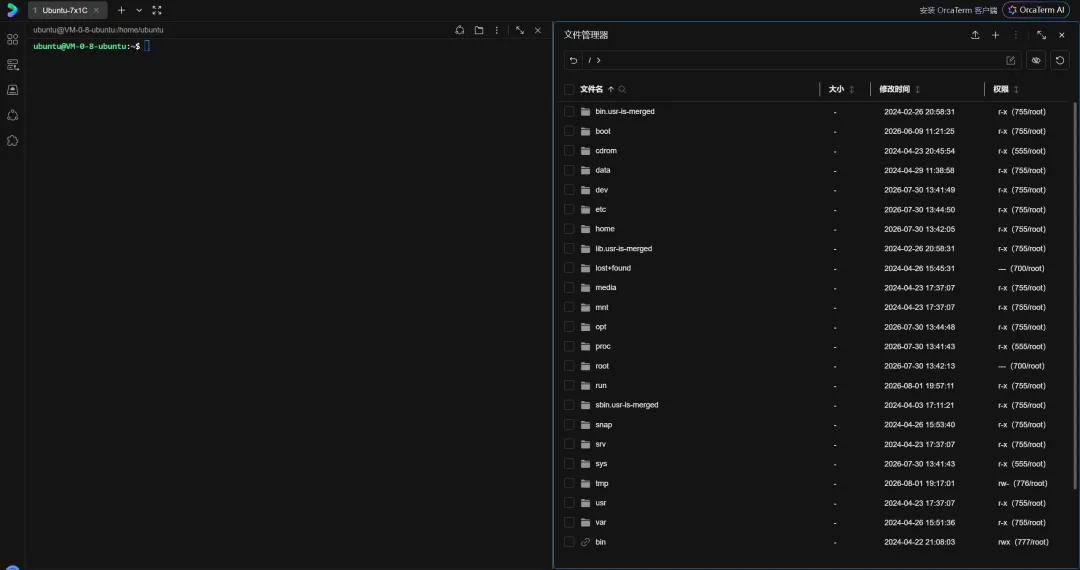The image size is (1080, 570).
Task: Open the mnt folder
Action: pyautogui.click(x=602, y=308)
